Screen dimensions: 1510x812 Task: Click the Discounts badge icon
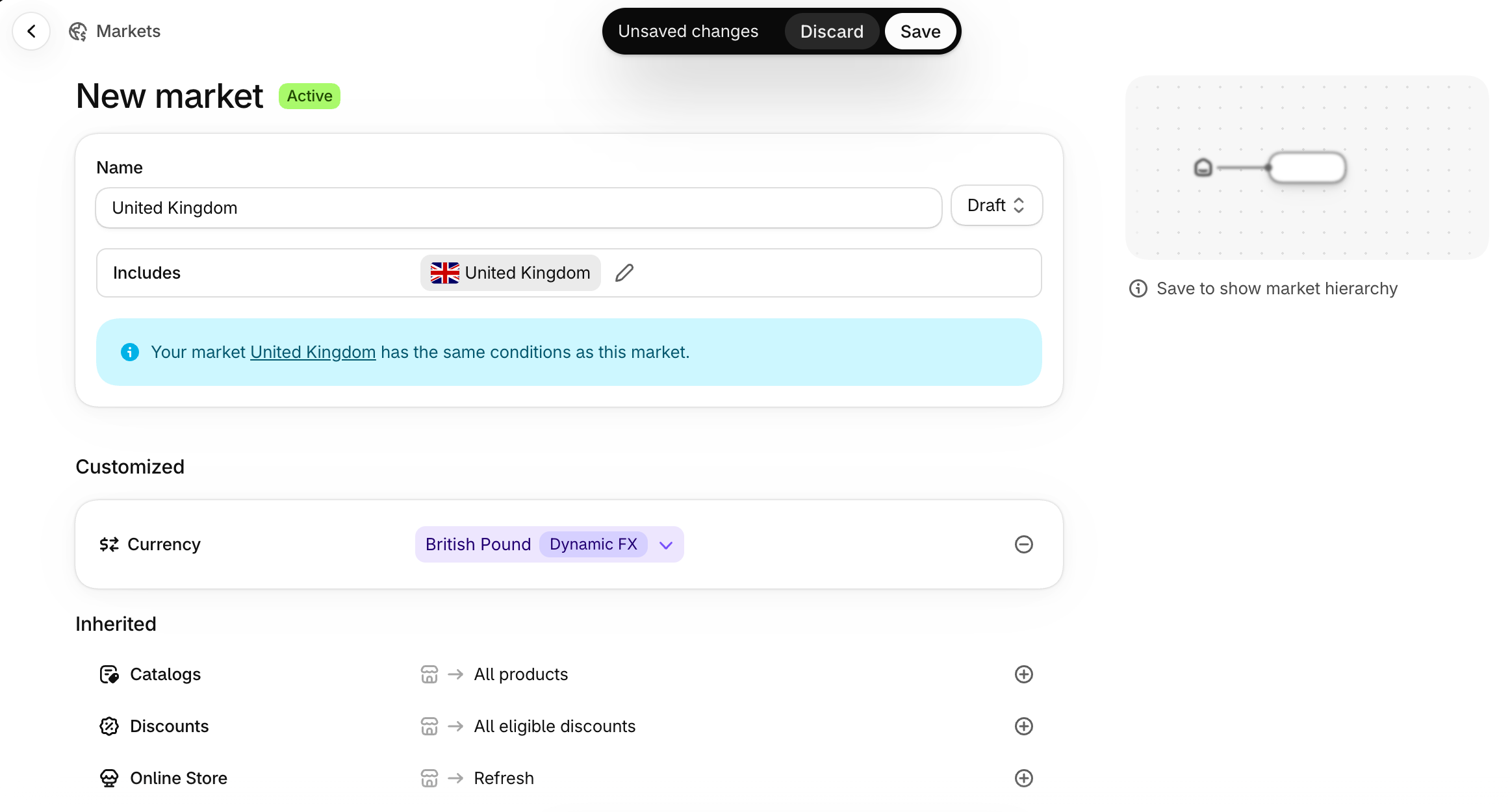[109, 726]
